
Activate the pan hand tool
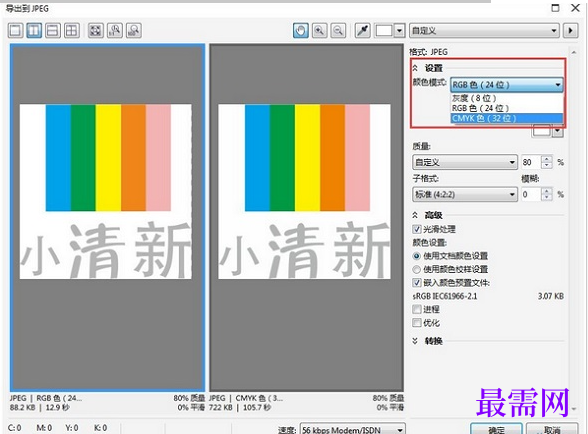[x=301, y=30]
